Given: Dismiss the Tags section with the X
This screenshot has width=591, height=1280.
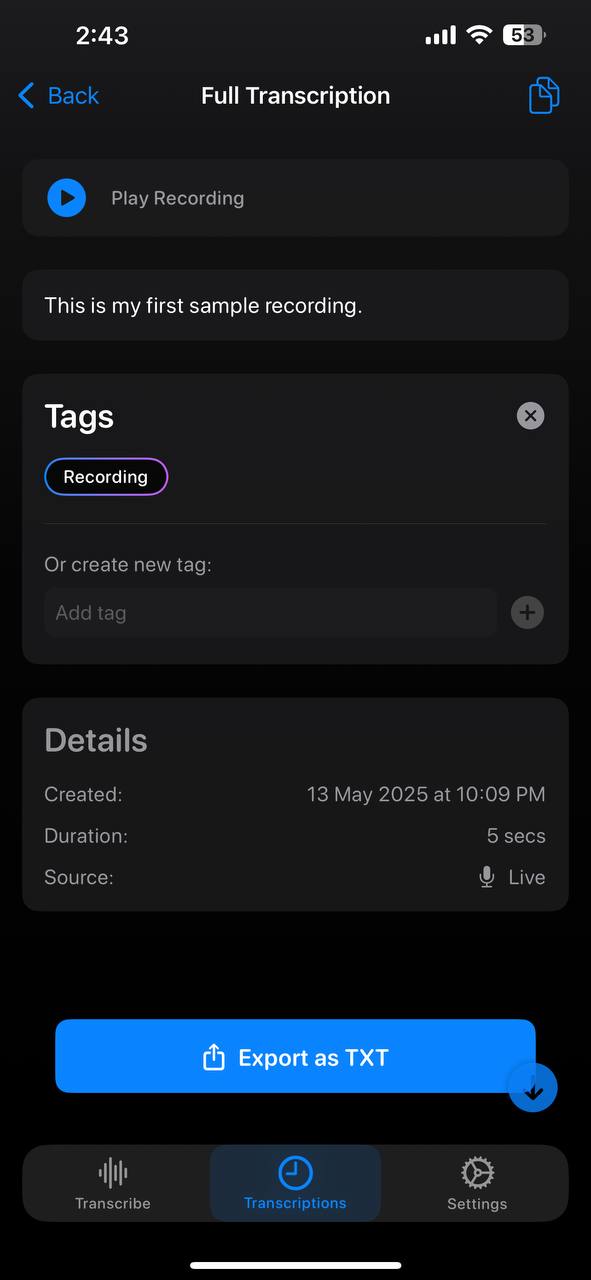Looking at the screenshot, I should (x=530, y=416).
